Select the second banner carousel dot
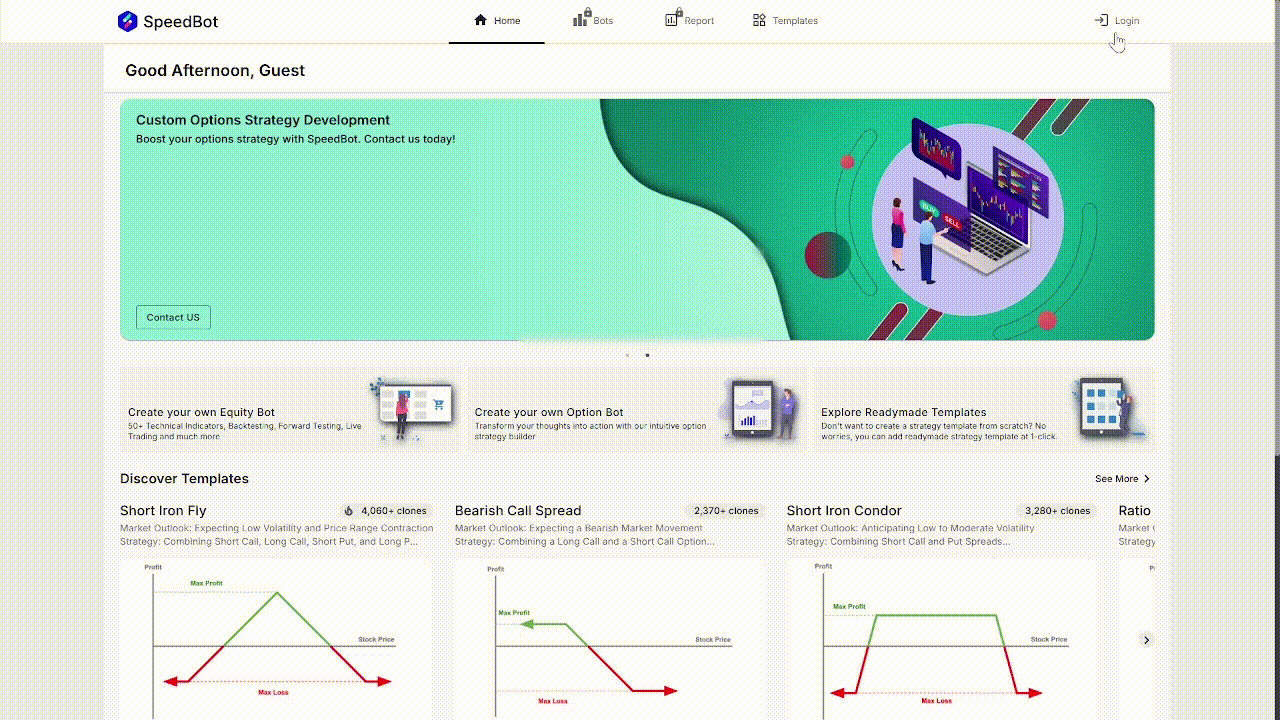The image size is (1280, 720). tap(647, 355)
